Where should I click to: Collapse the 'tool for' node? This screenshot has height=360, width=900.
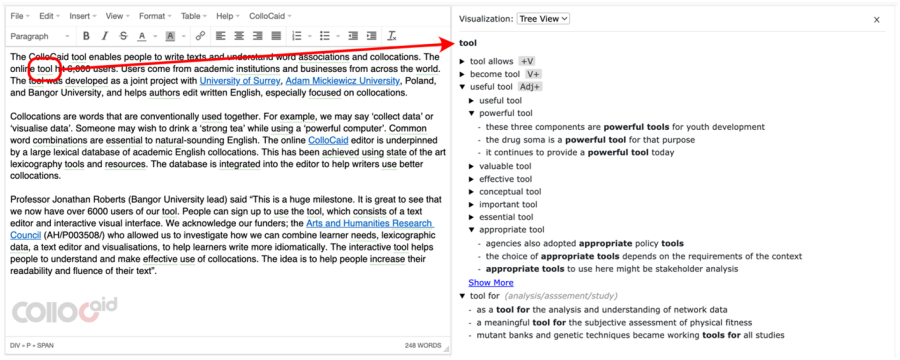click(x=462, y=296)
